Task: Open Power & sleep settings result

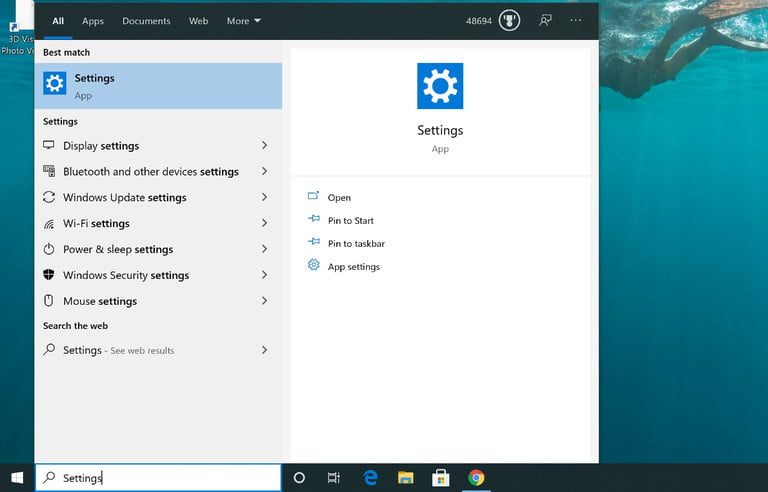Action: 158,249
